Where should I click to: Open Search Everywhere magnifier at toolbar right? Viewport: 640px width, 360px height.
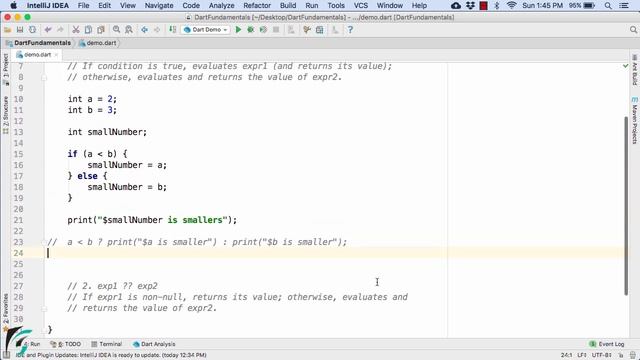tap(633, 30)
